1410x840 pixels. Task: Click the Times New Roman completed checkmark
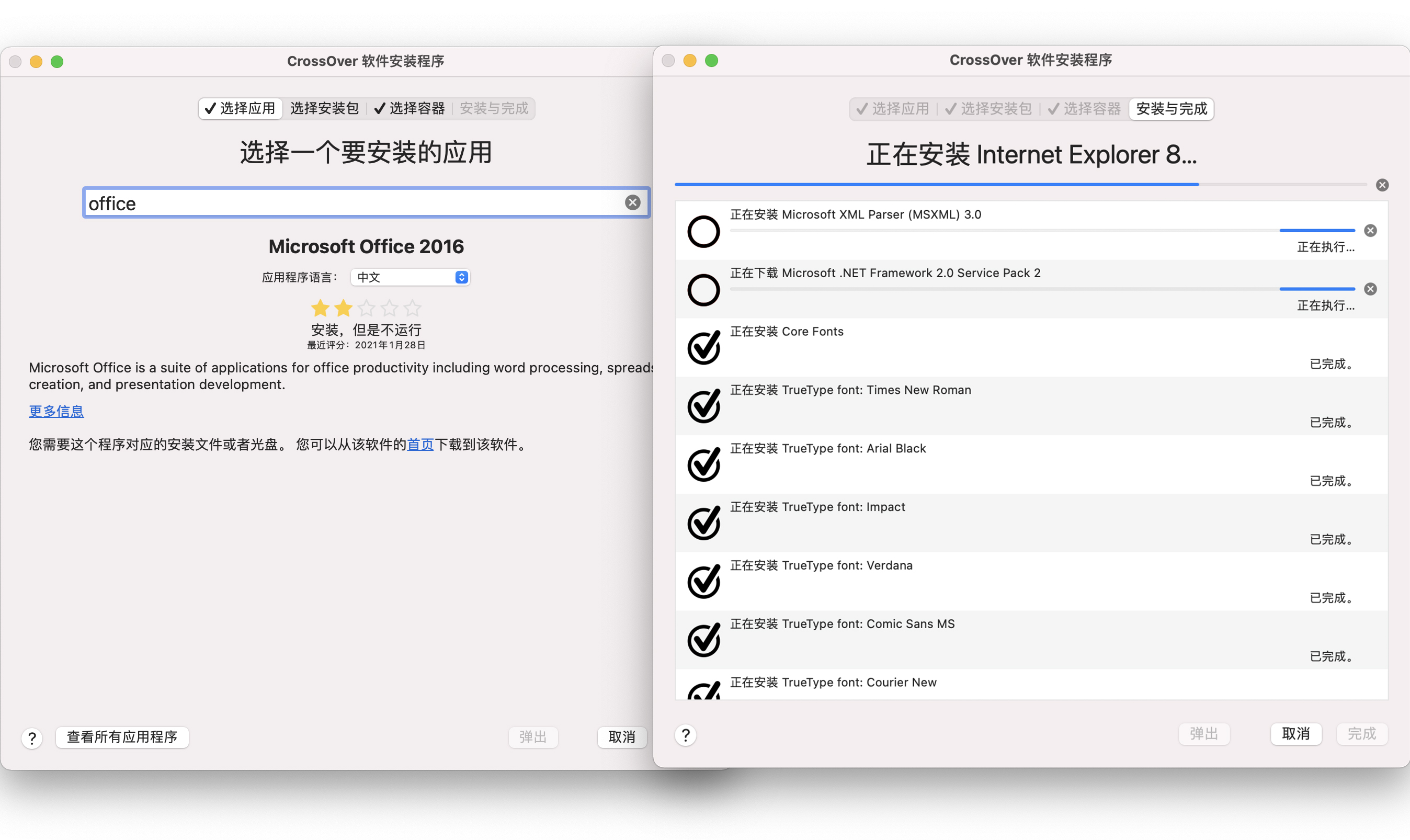703,405
